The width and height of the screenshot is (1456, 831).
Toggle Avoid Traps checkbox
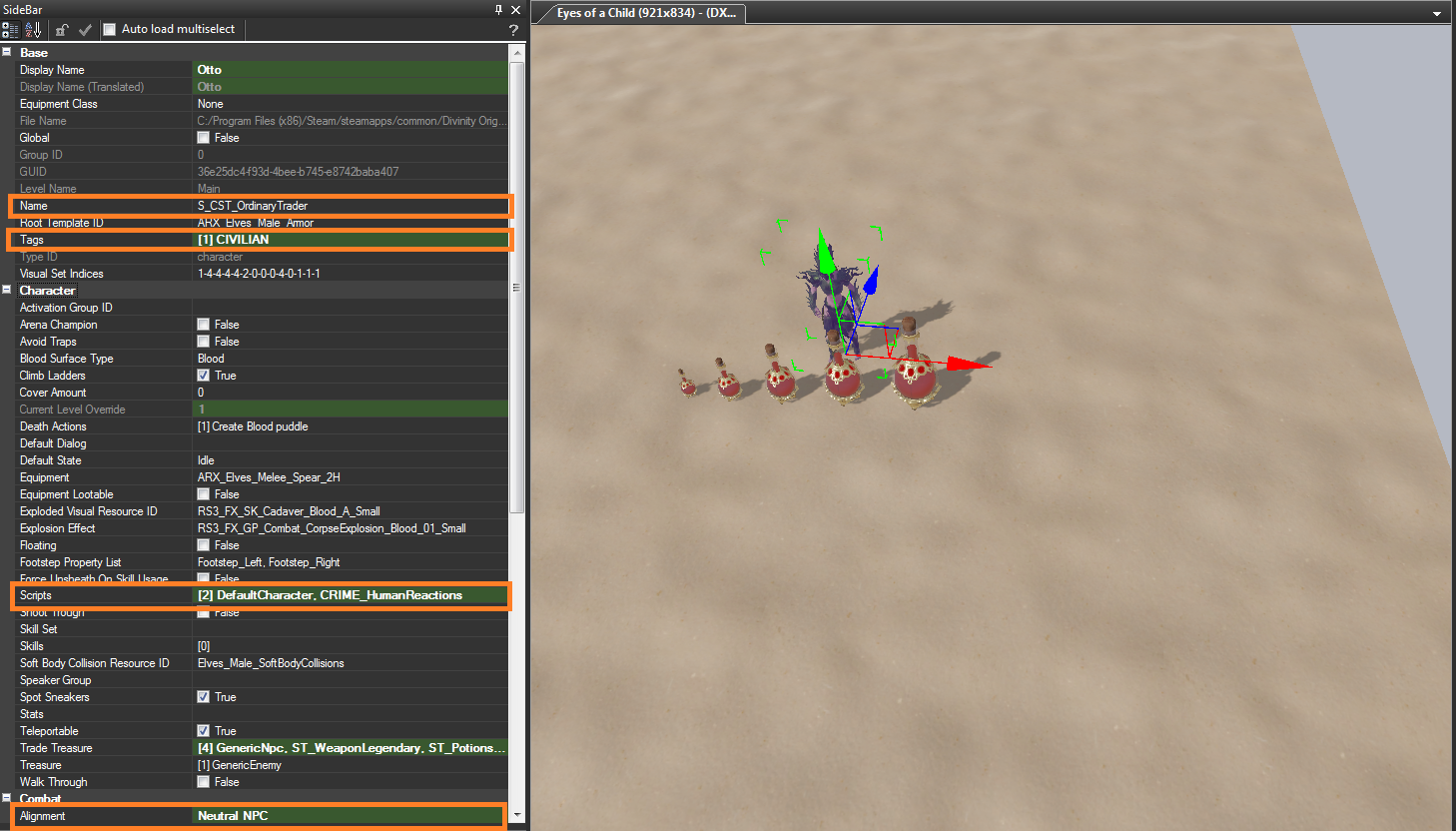tap(204, 342)
